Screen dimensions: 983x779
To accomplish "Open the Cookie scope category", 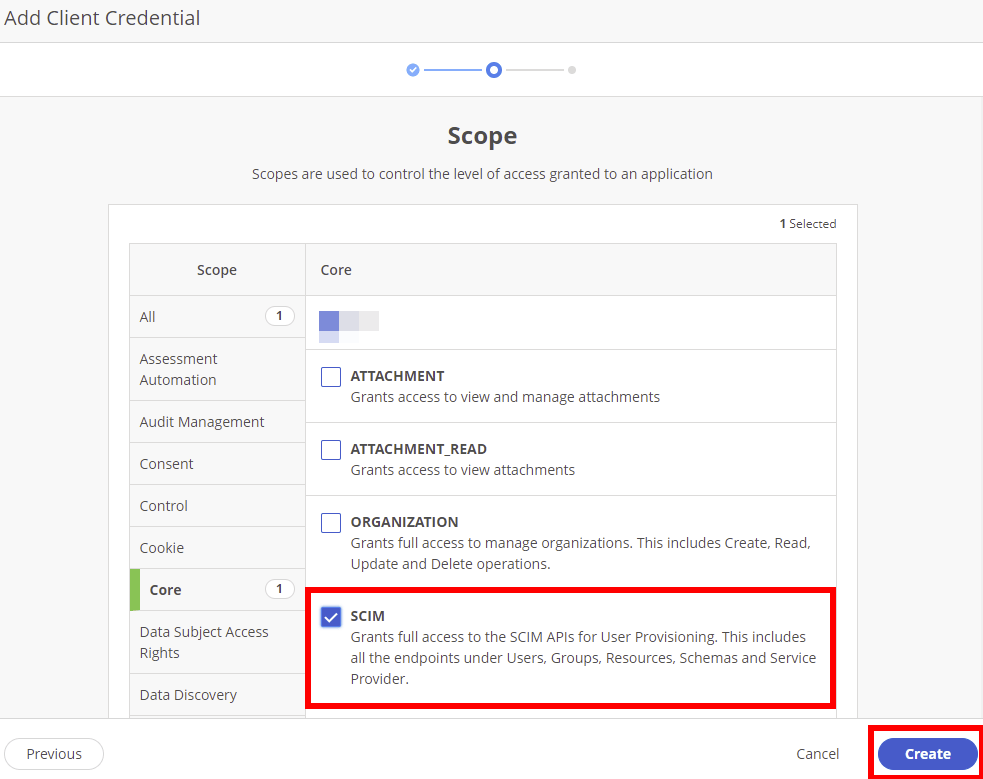I will click(217, 548).
